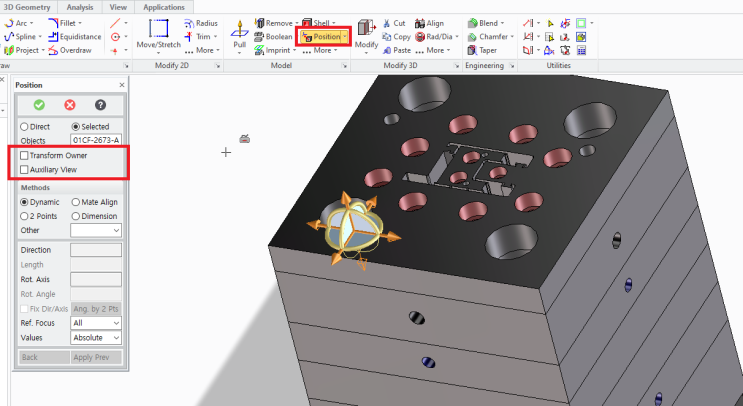Open the Blend dropdown arrow
Image resolution: width=743 pixels, height=406 pixels.
[502, 23]
